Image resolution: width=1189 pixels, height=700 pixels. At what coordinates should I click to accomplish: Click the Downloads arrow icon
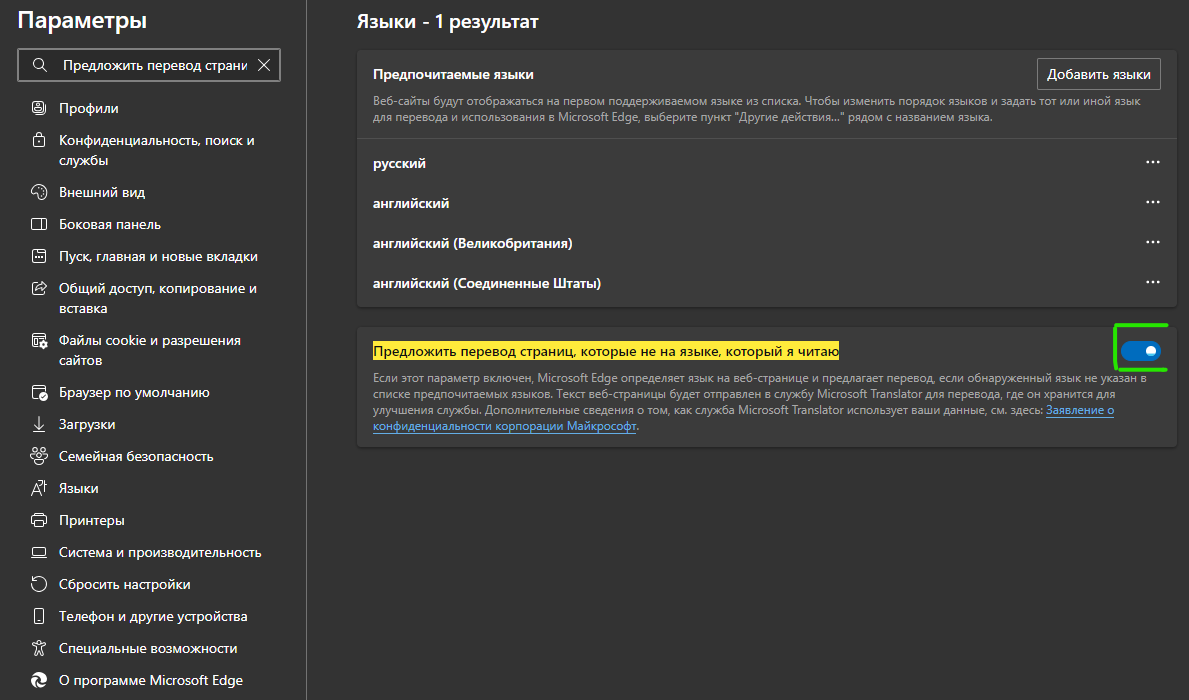click(39, 424)
